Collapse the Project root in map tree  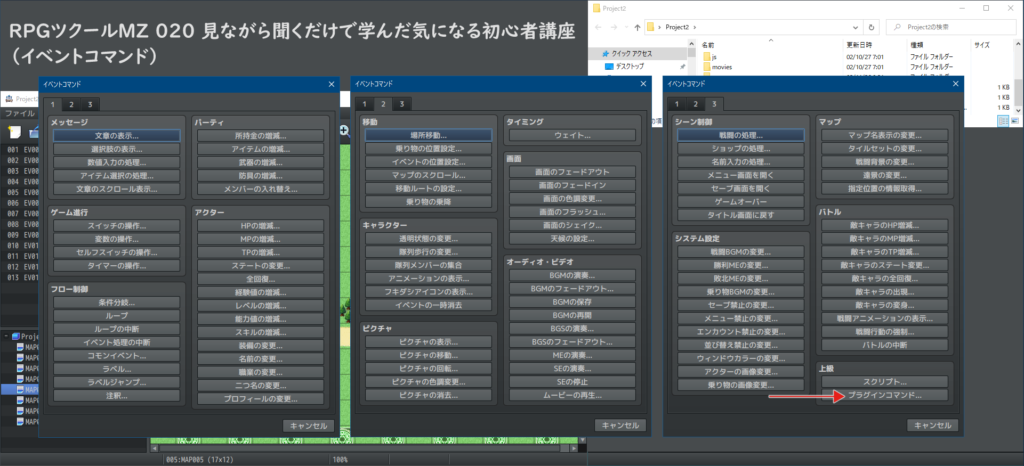coord(4,337)
